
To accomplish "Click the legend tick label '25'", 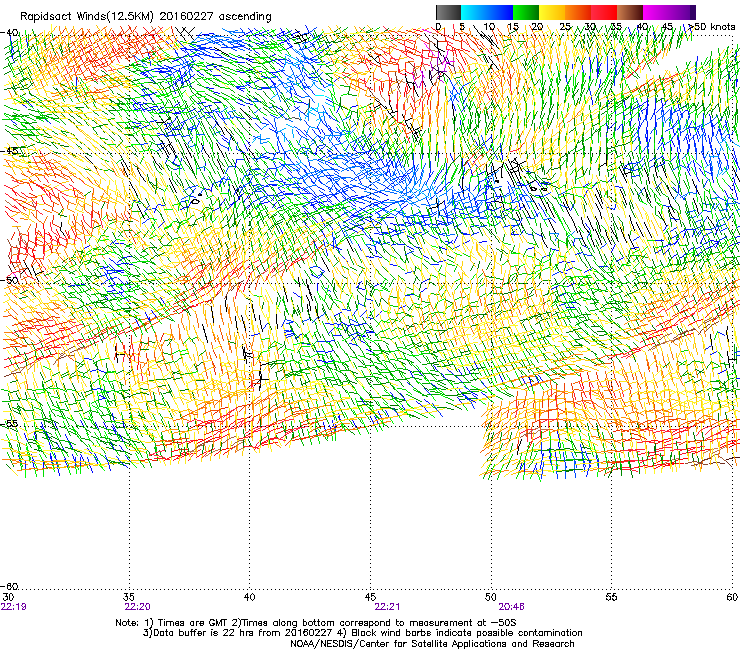I will point(565,27).
